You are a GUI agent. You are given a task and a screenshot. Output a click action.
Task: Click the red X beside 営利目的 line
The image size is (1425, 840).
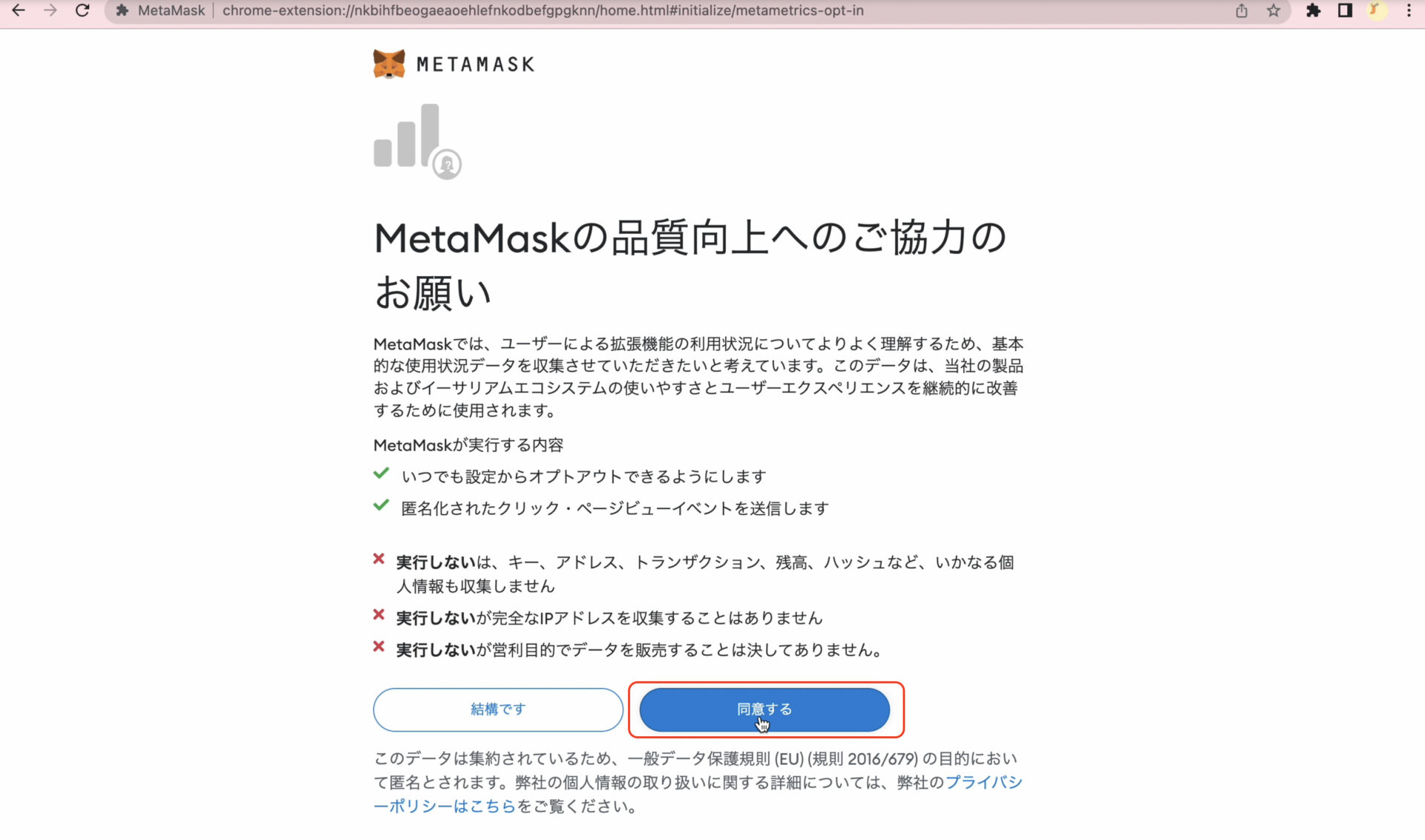pyautogui.click(x=379, y=646)
